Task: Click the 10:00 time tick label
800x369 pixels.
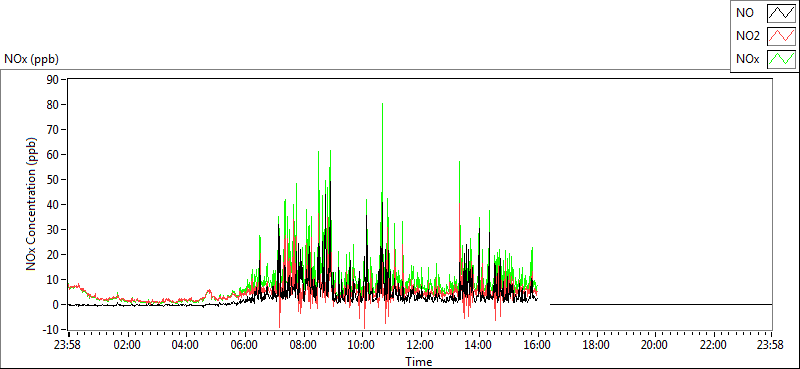Action: point(362,345)
